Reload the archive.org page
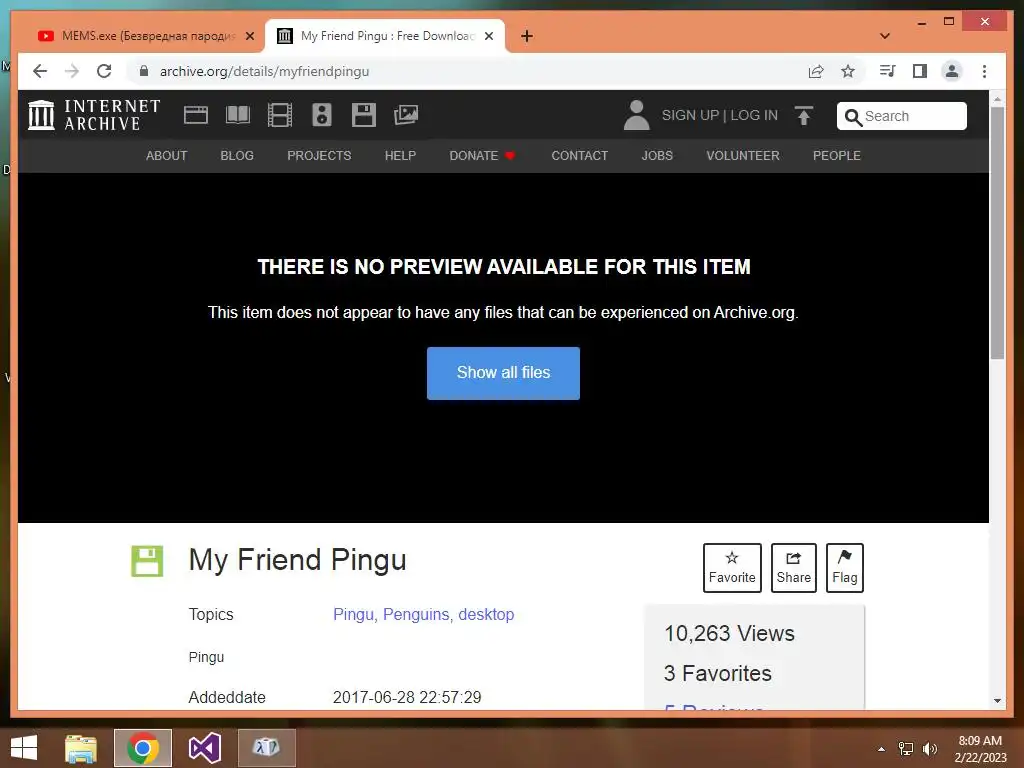 click(x=104, y=71)
